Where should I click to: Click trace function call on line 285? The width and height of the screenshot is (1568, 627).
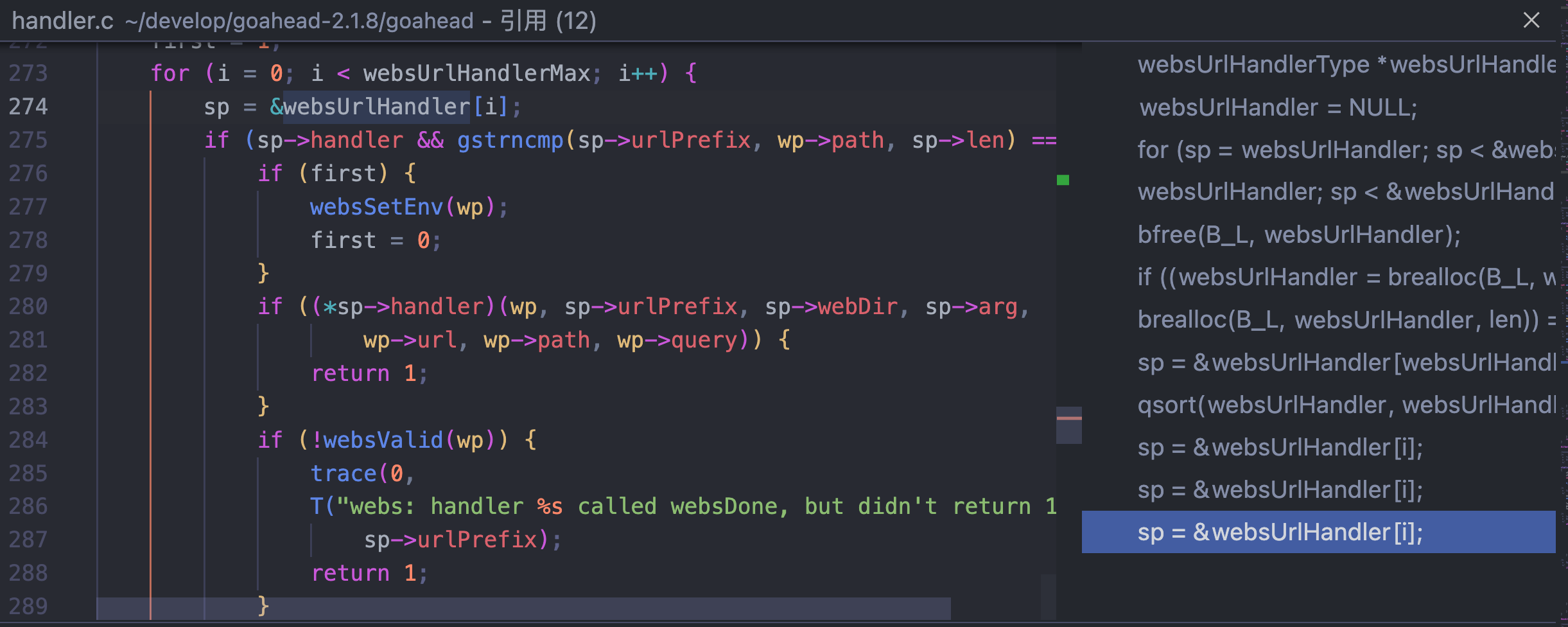[344, 473]
